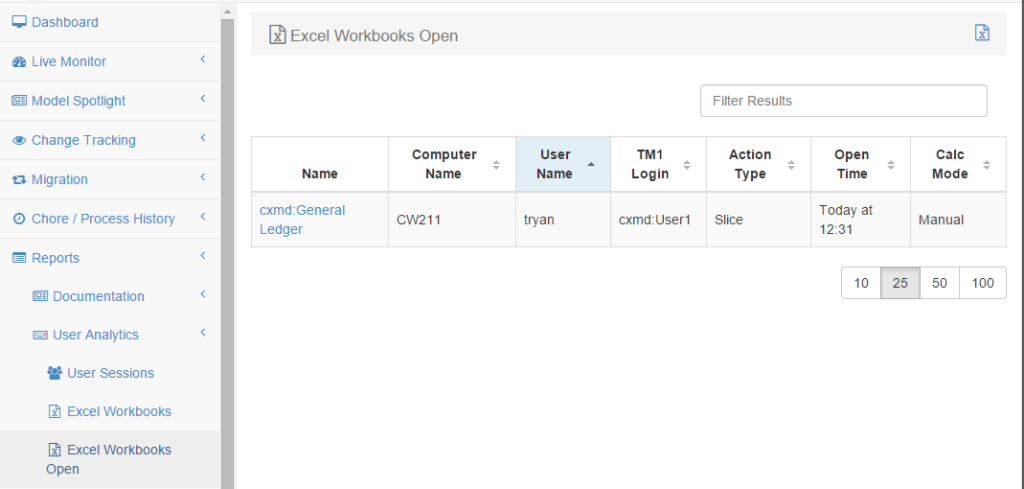Image resolution: width=1024 pixels, height=489 pixels.
Task: Click the Dashboard monitor icon
Action: click(19, 22)
